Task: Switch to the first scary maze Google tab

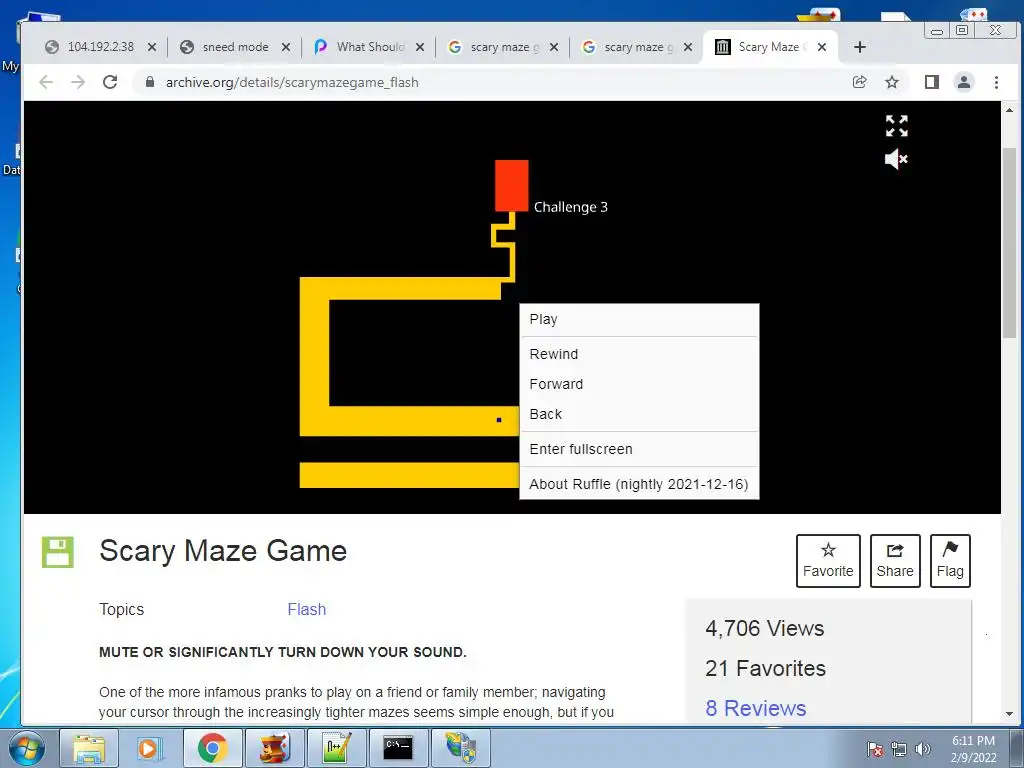Action: click(x=504, y=47)
